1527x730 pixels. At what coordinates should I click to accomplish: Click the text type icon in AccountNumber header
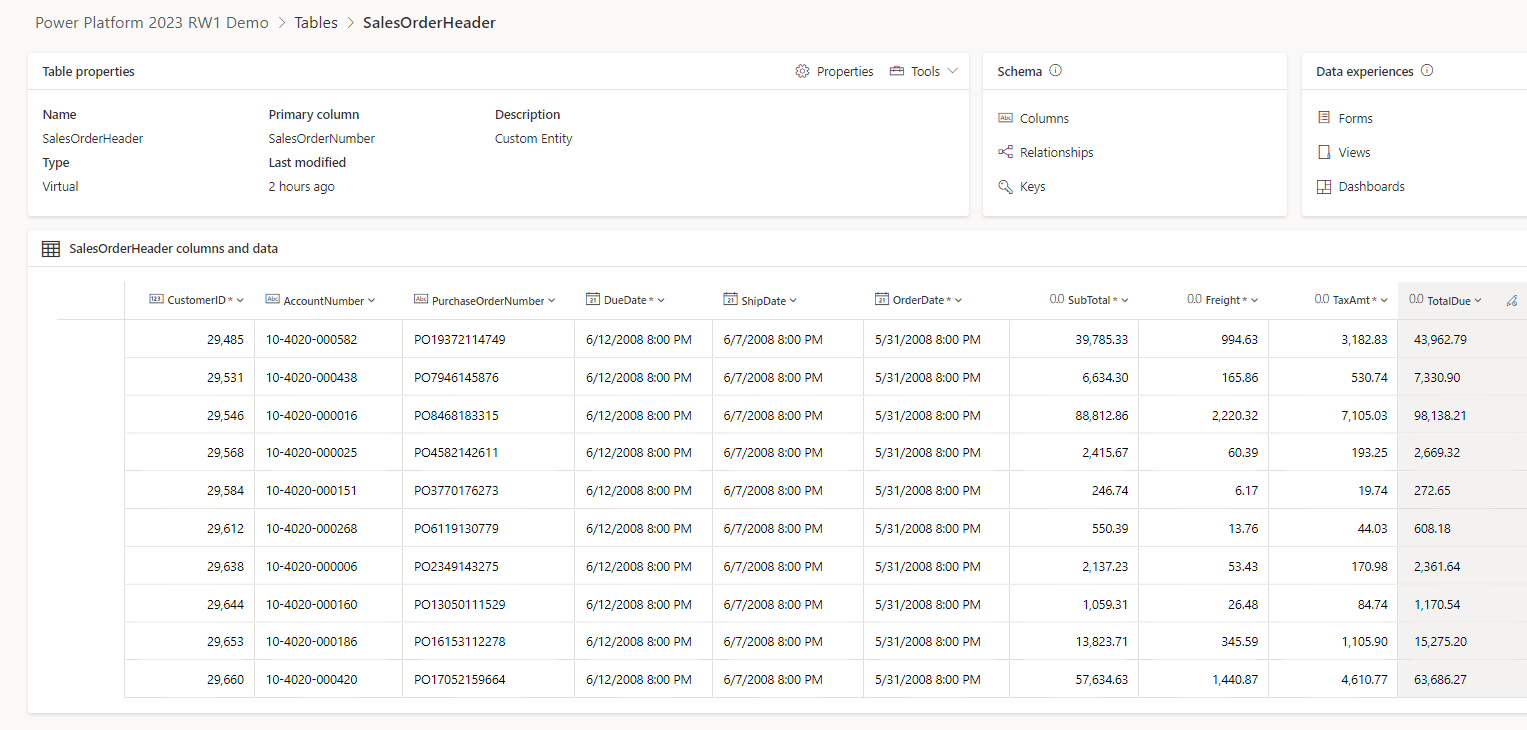pyautogui.click(x=272, y=299)
